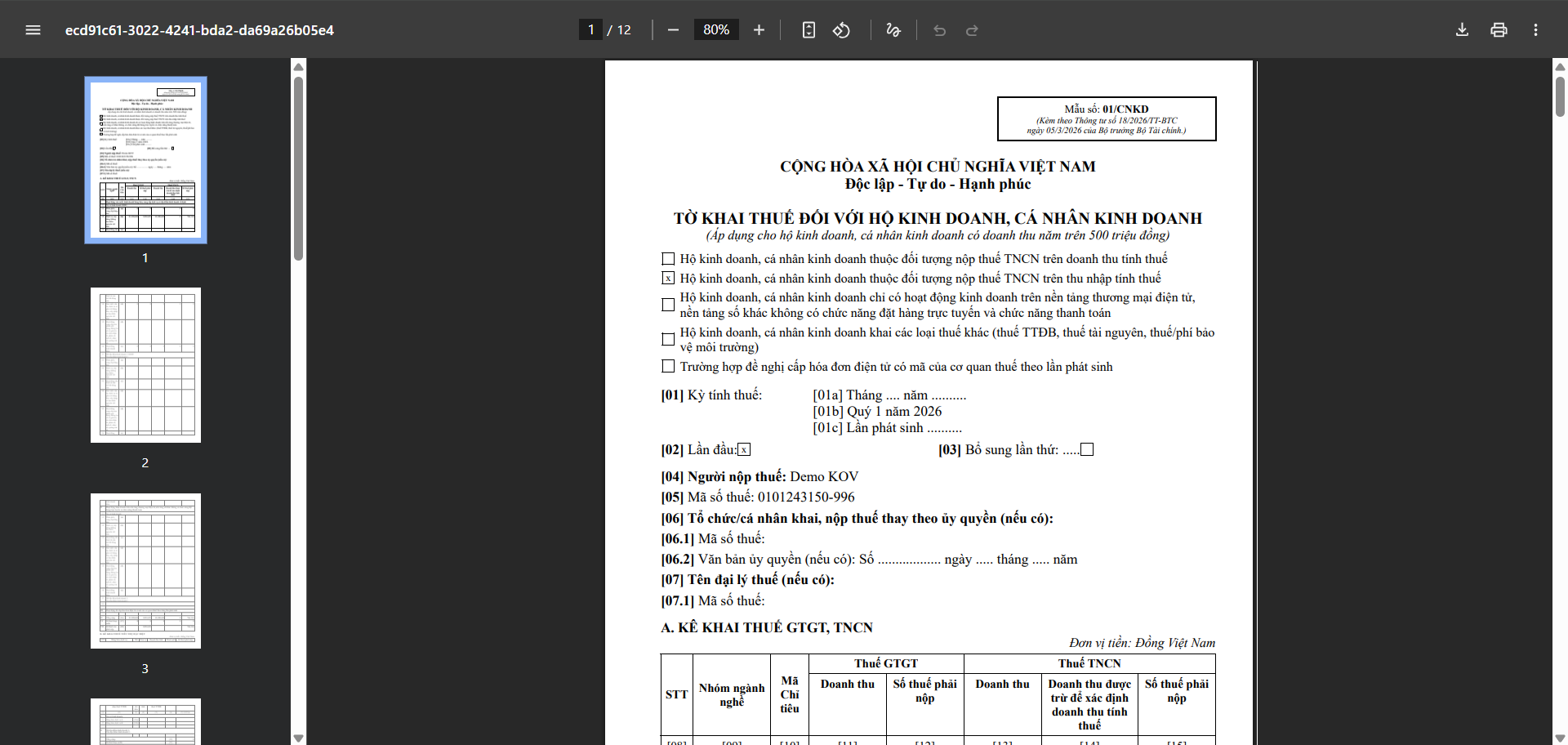Click the document scroll up arrow

point(1560,66)
